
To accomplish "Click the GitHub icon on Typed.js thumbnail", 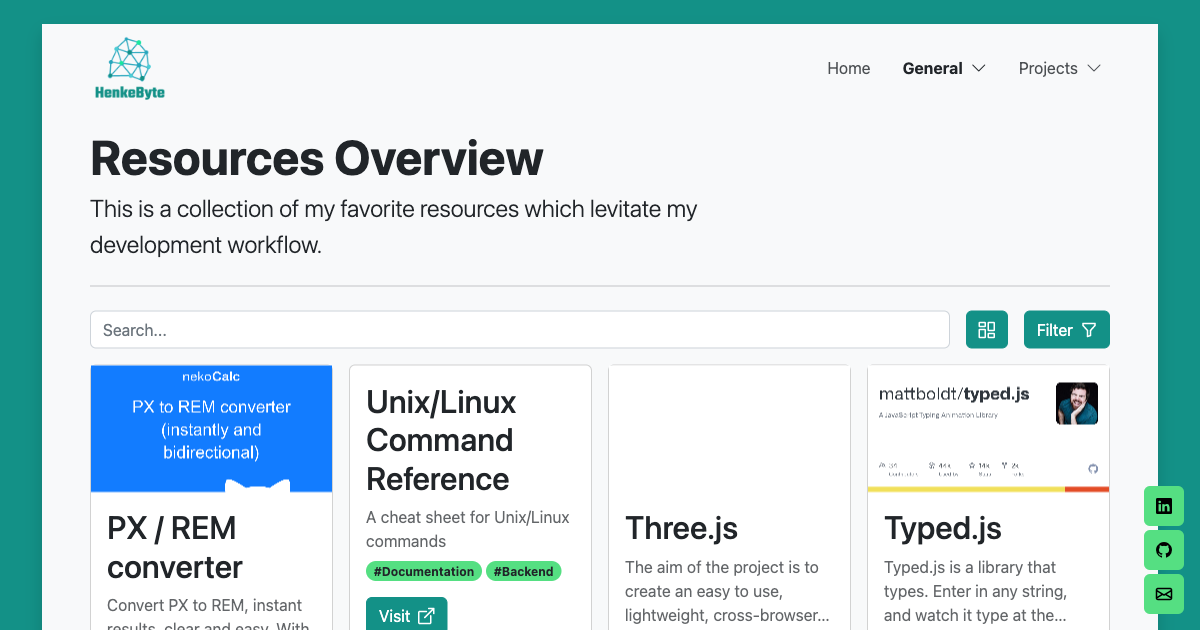I will (1092, 468).
